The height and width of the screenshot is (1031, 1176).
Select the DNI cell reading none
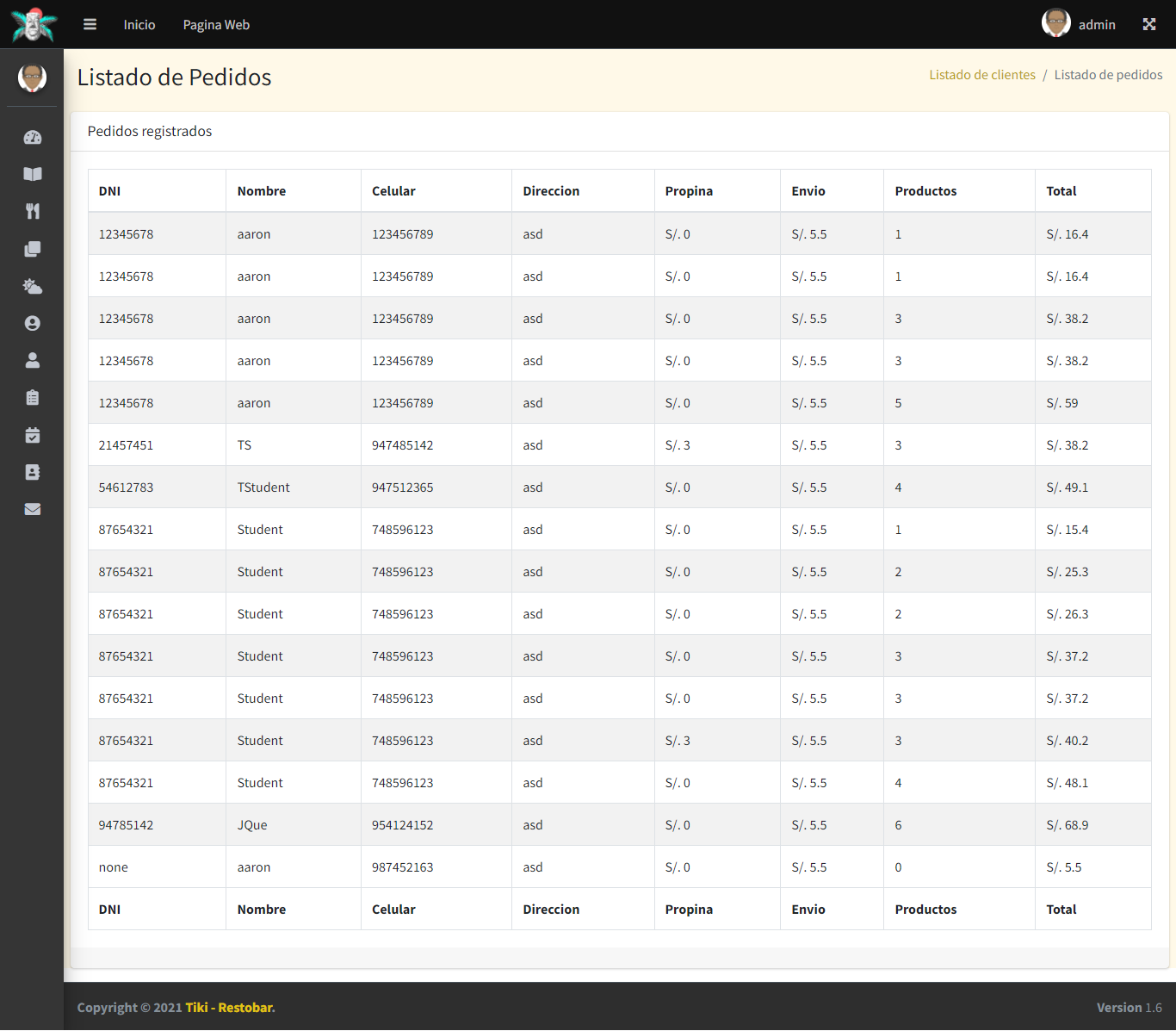[x=157, y=867]
